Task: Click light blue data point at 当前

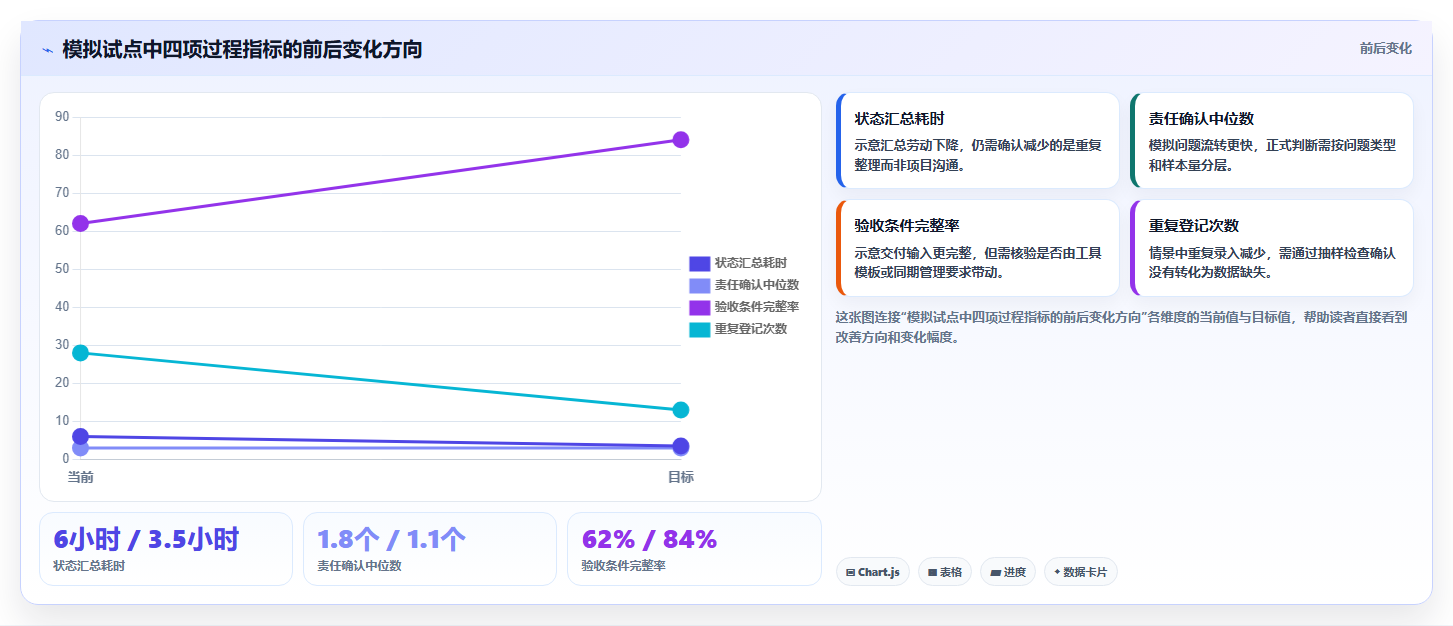Action: point(81,449)
